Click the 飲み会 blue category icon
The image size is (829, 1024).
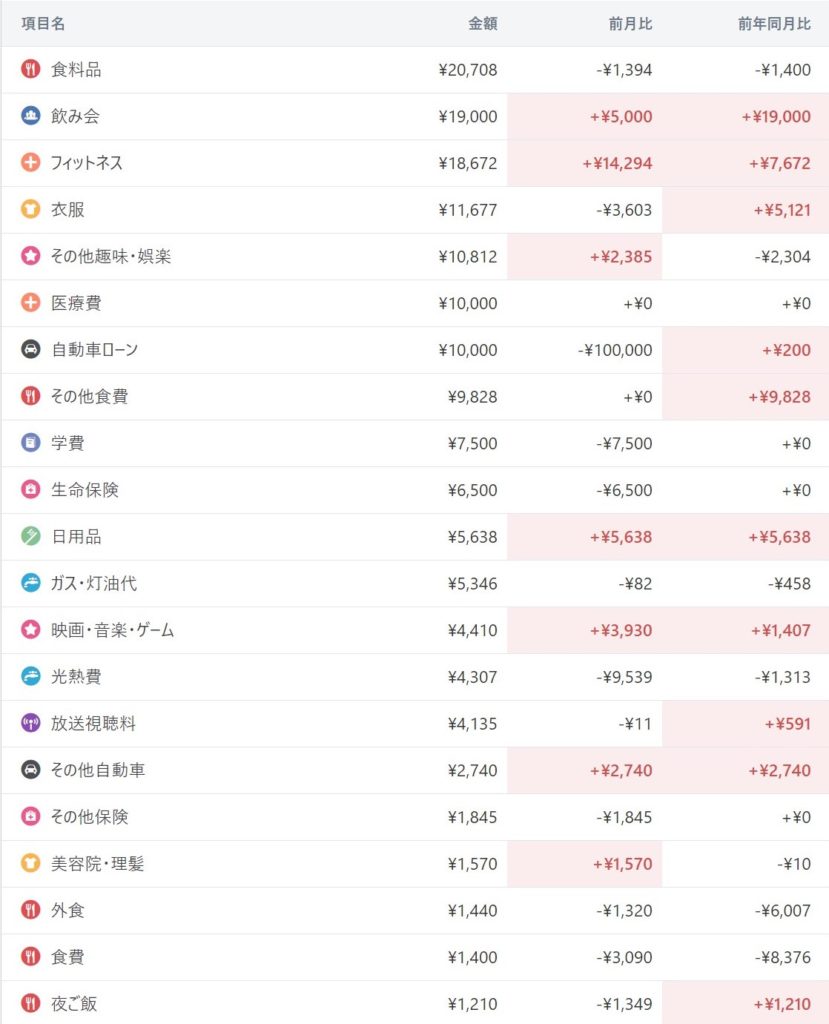coord(31,116)
